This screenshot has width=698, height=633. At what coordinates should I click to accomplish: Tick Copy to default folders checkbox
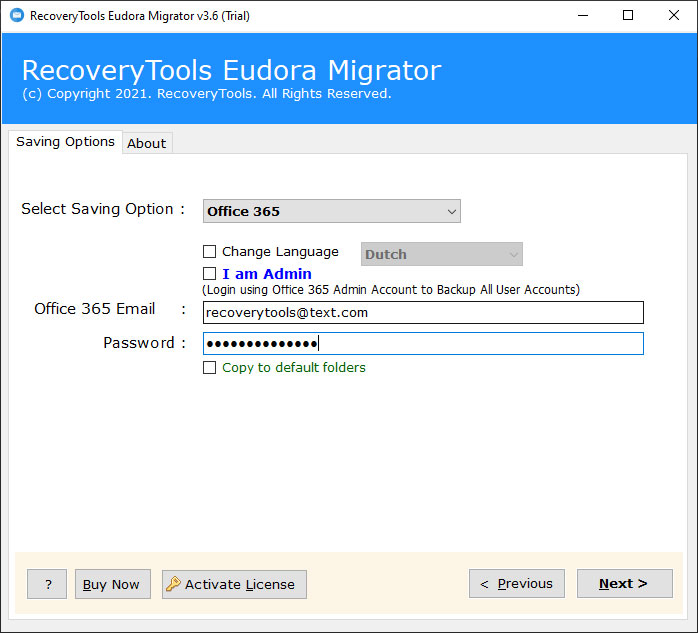pos(209,367)
